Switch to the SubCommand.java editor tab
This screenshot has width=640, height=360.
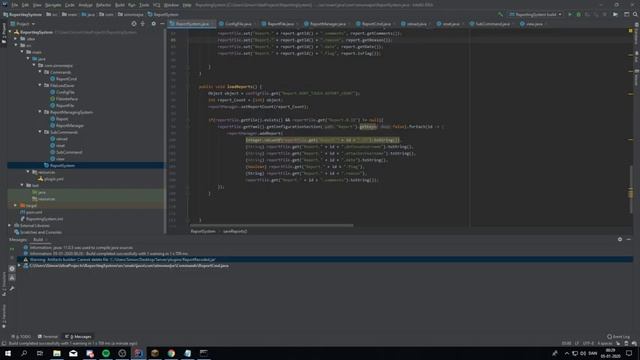pos(491,24)
